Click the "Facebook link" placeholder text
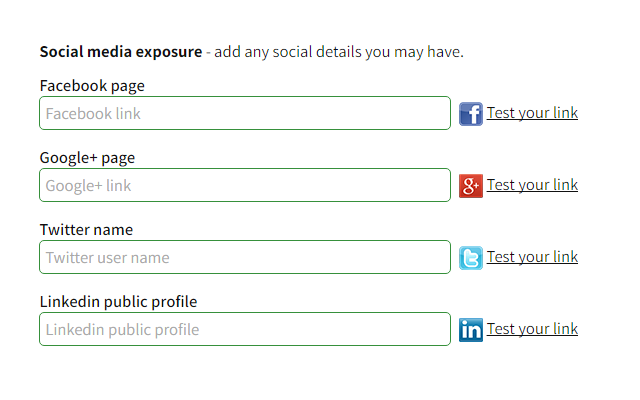 [x=93, y=114]
